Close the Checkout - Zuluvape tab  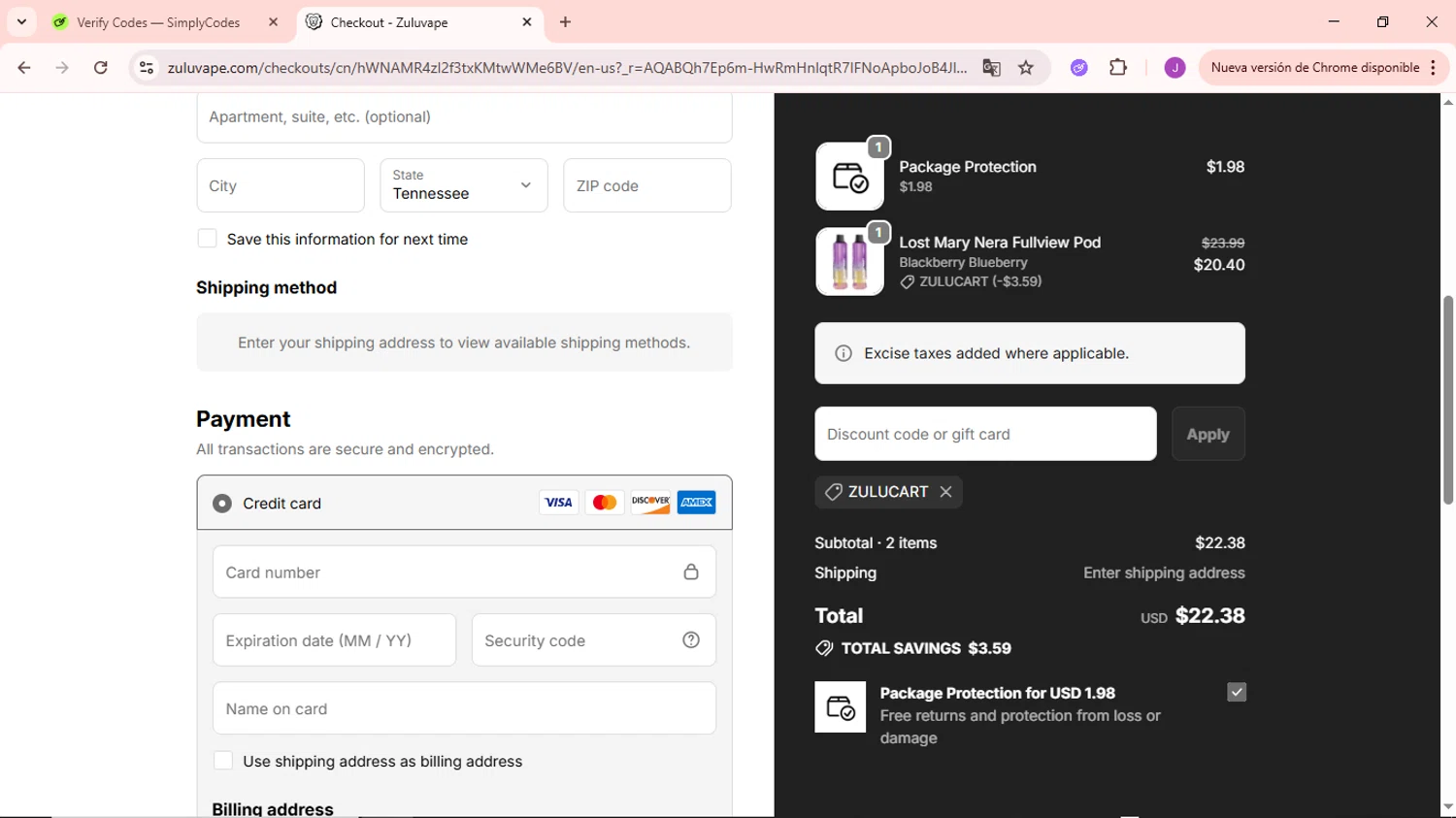[x=527, y=22]
